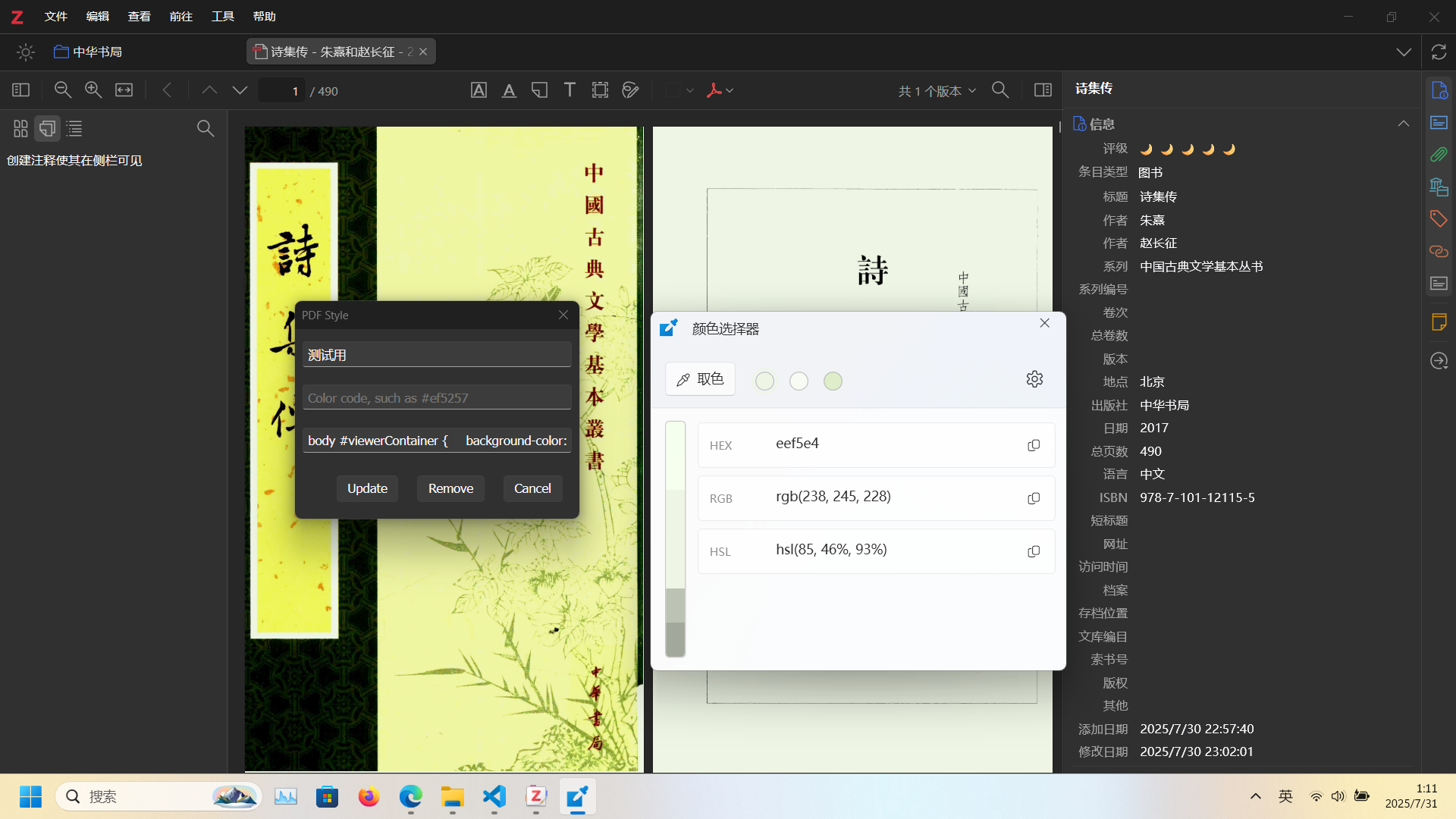The width and height of the screenshot is (1456, 819).
Task: Switch sidebar to thumbnails view
Action: [x=20, y=128]
